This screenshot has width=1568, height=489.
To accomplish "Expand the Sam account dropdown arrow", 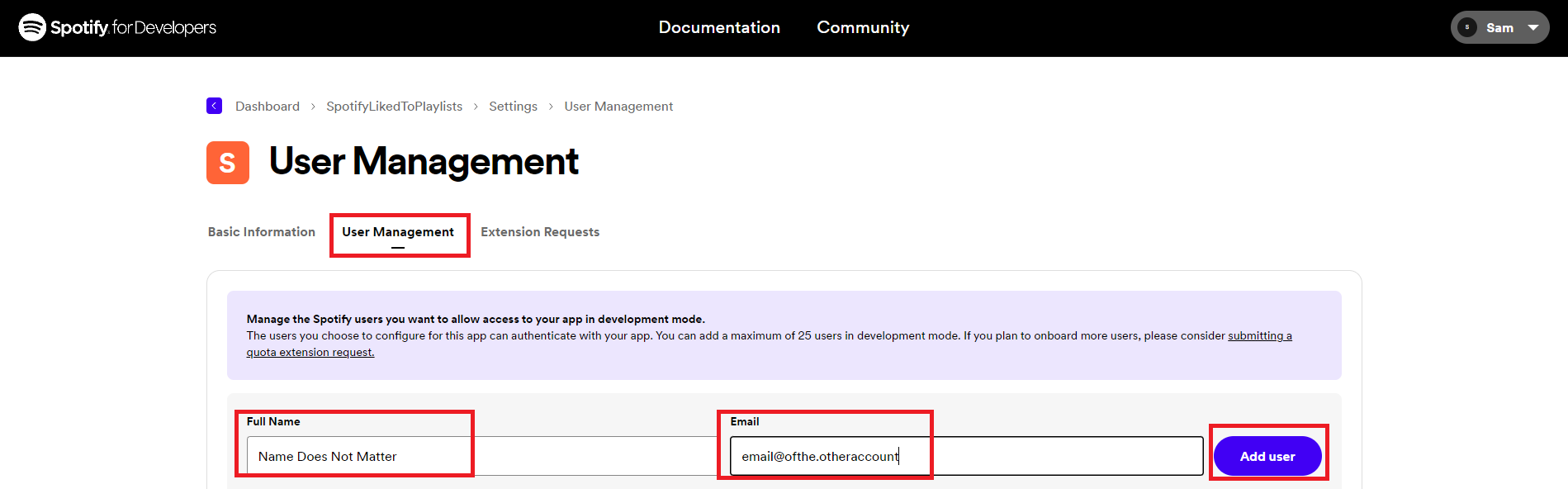I will coord(1533,27).
